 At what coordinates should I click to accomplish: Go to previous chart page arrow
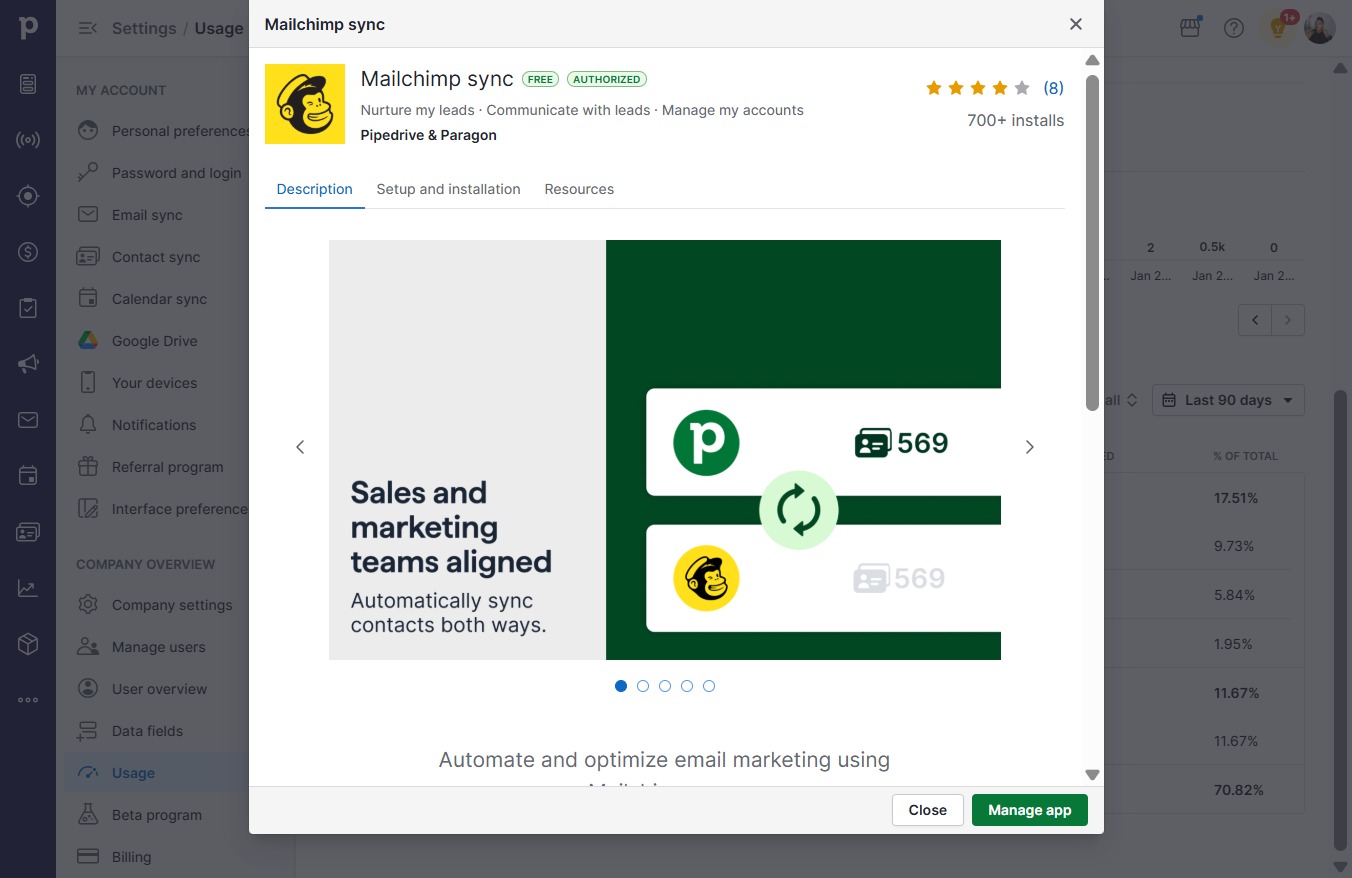click(1255, 320)
